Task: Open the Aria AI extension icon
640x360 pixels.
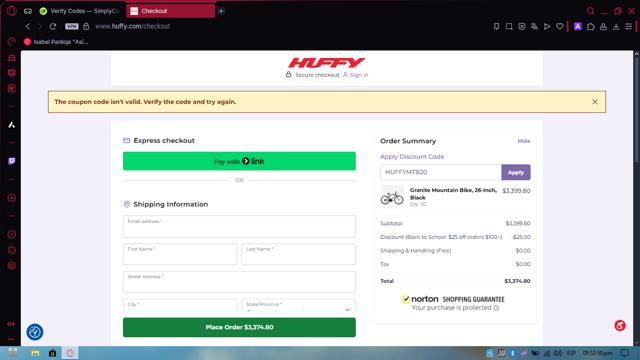Action: tap(578, 27)
